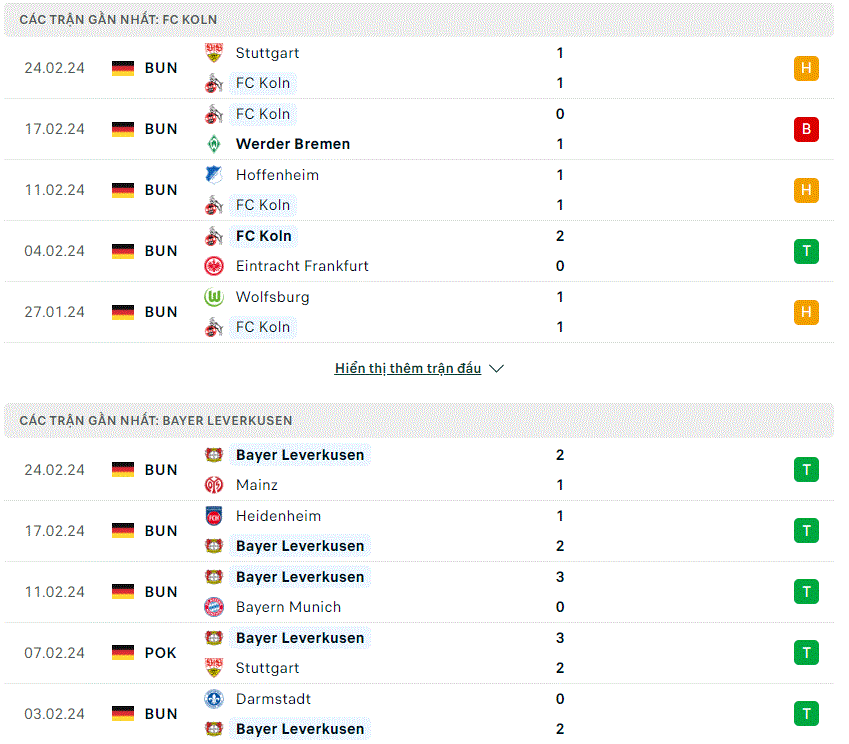Image resolution: width=849 pixels, height=744 pixels.
Task: Click the Darmstadt club crest
Action: pyautogui.click(x=214, y=699)
